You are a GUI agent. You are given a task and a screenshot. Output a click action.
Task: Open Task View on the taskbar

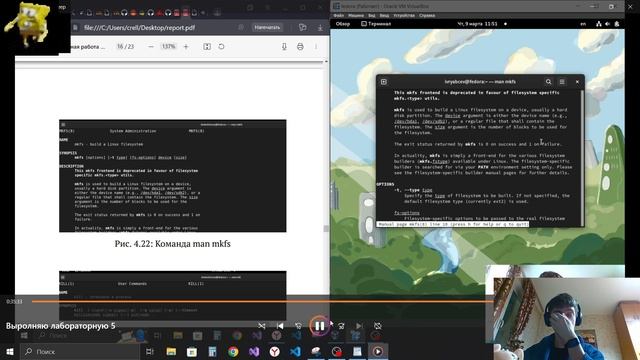[x=150, y=351]
